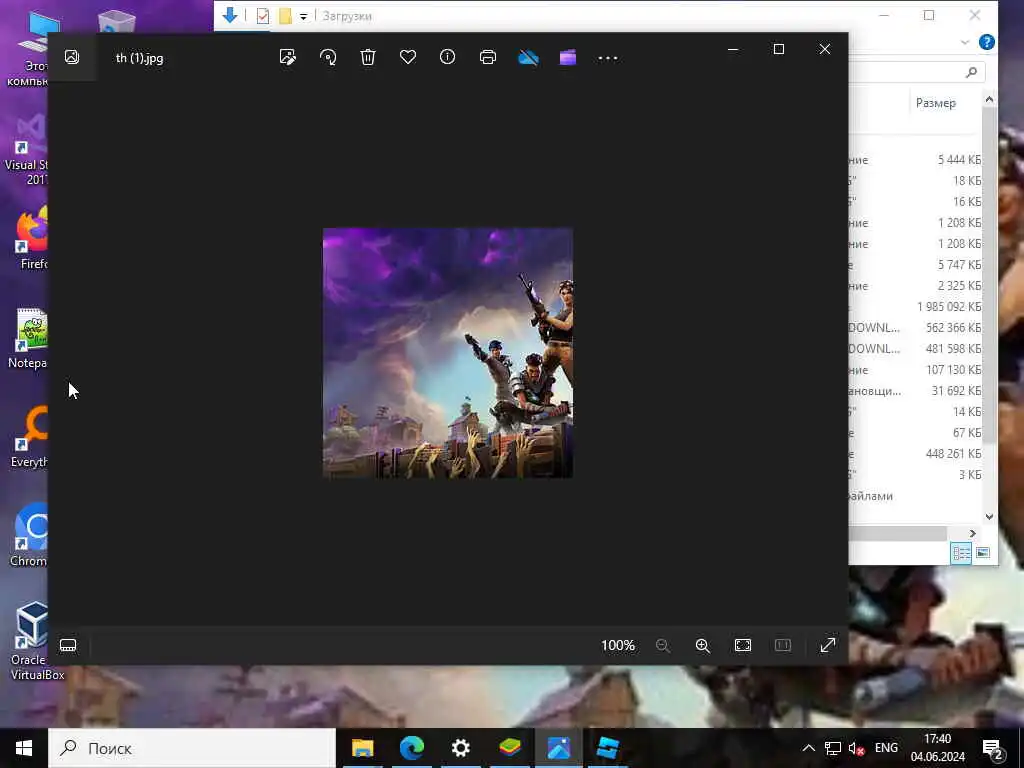Open the Notepad++ desktop shortcut
The width and height of the screenshot is (1024, 768).
tap(30, 338)
